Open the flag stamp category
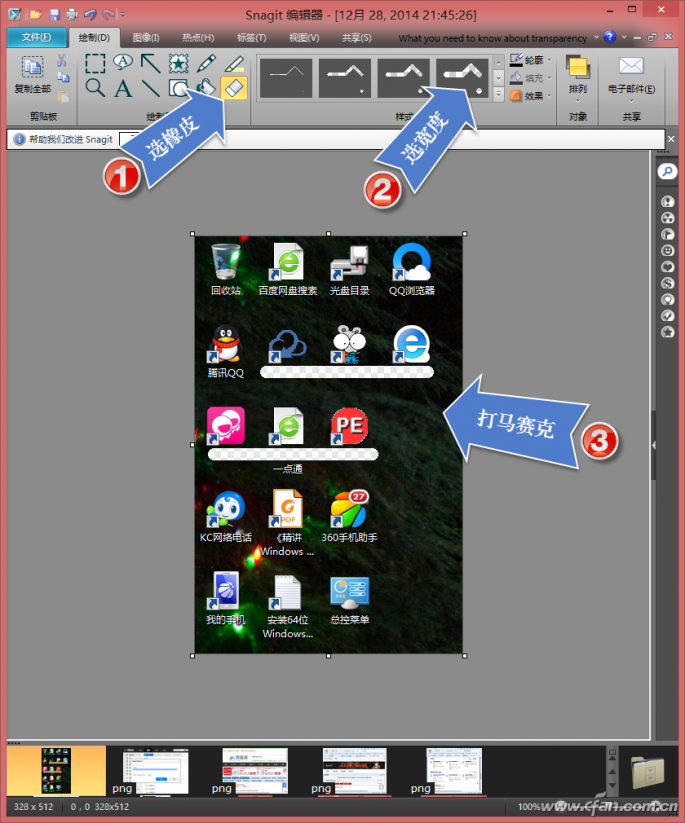Screen dimensions: 685x823 coord(667,234)
